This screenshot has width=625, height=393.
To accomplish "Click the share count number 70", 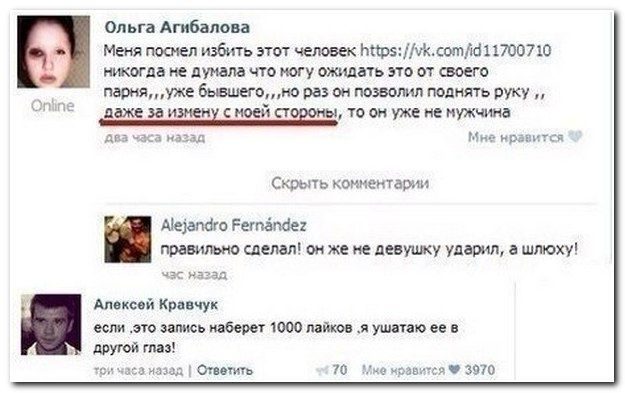I will click(x=339, y=370).
